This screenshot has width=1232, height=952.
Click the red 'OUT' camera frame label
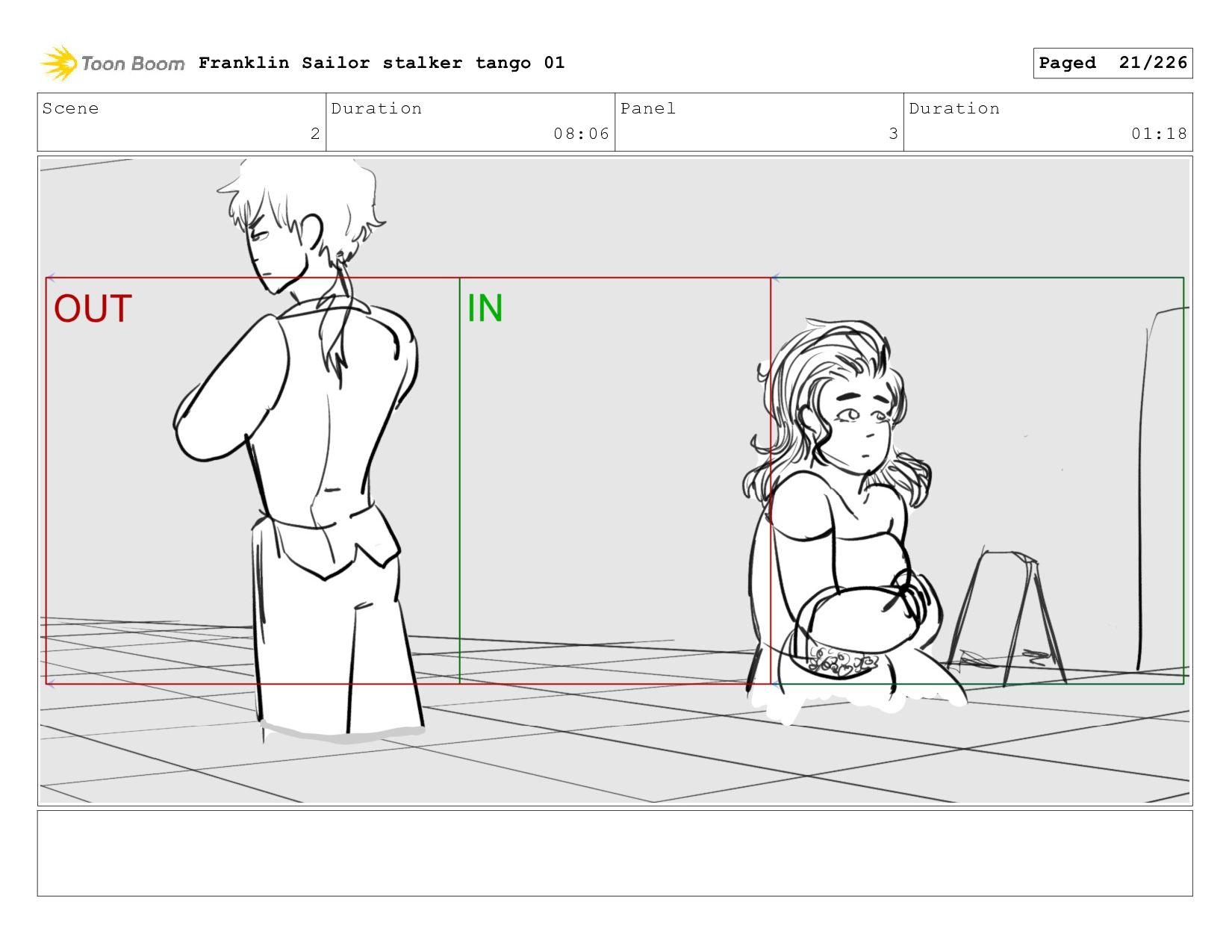pyautogui.click(x=93, y=308)
